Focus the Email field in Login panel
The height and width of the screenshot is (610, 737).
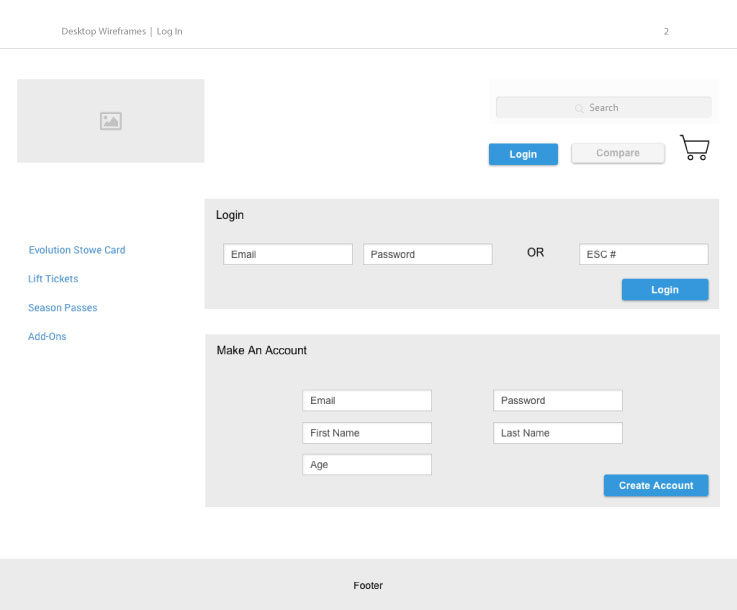tap(288, 255)
